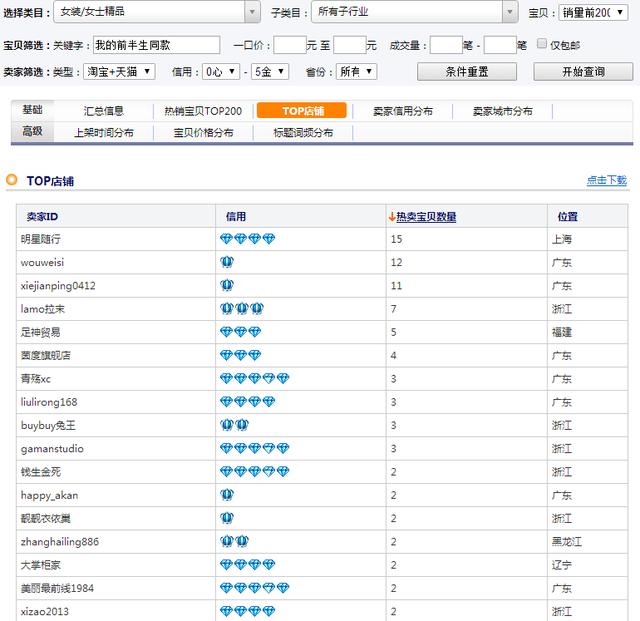This screenshot has height=621, width=640.
Task: Click the diamond credit icons for 美丽最前线1984
Action: click(254, 588)
